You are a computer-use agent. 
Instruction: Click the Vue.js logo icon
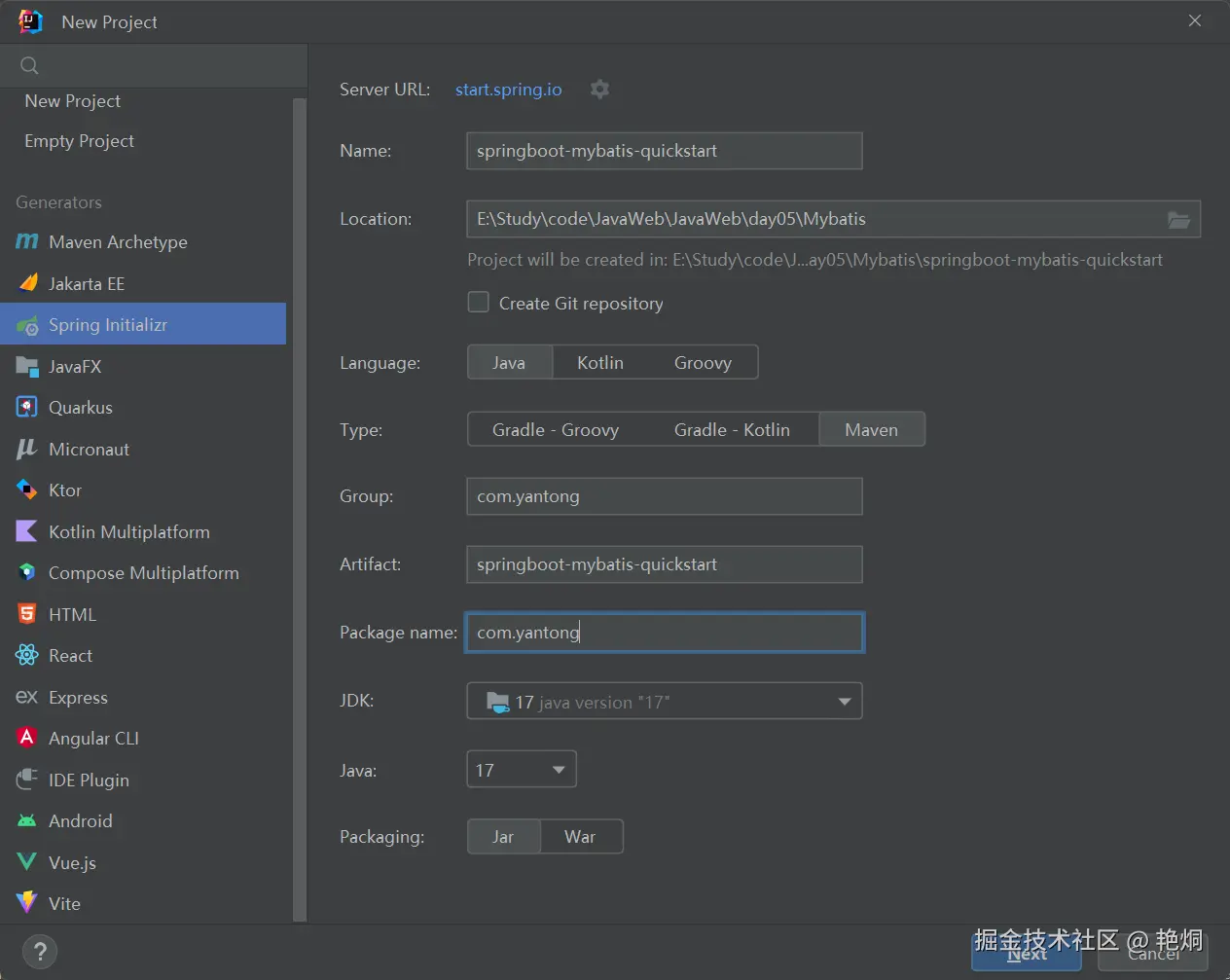tap(27, 862)
